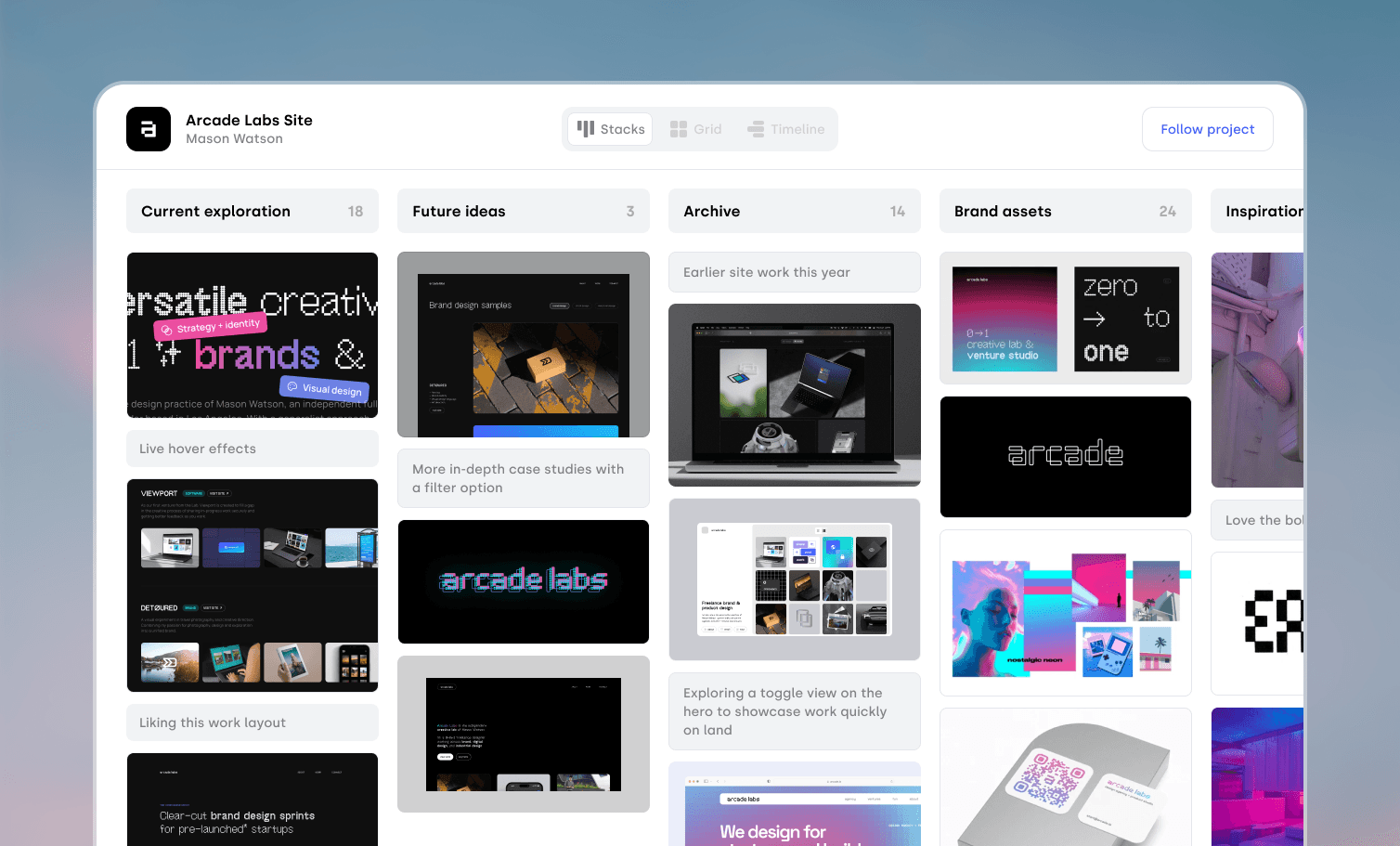The image size is (1400, 846).
Task: Open the purple architecture photo in Inspiration
Action: (1258, 370)
